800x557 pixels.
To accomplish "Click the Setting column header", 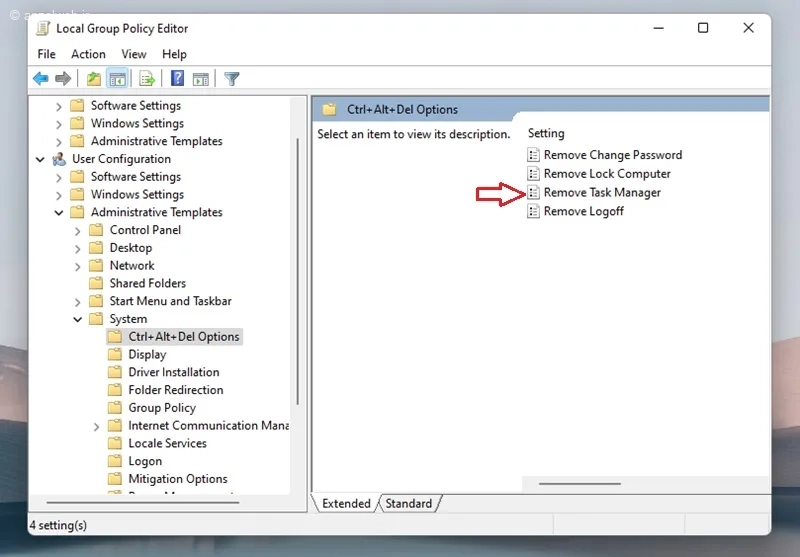I will pyautogui.click(x=546, y=134).
